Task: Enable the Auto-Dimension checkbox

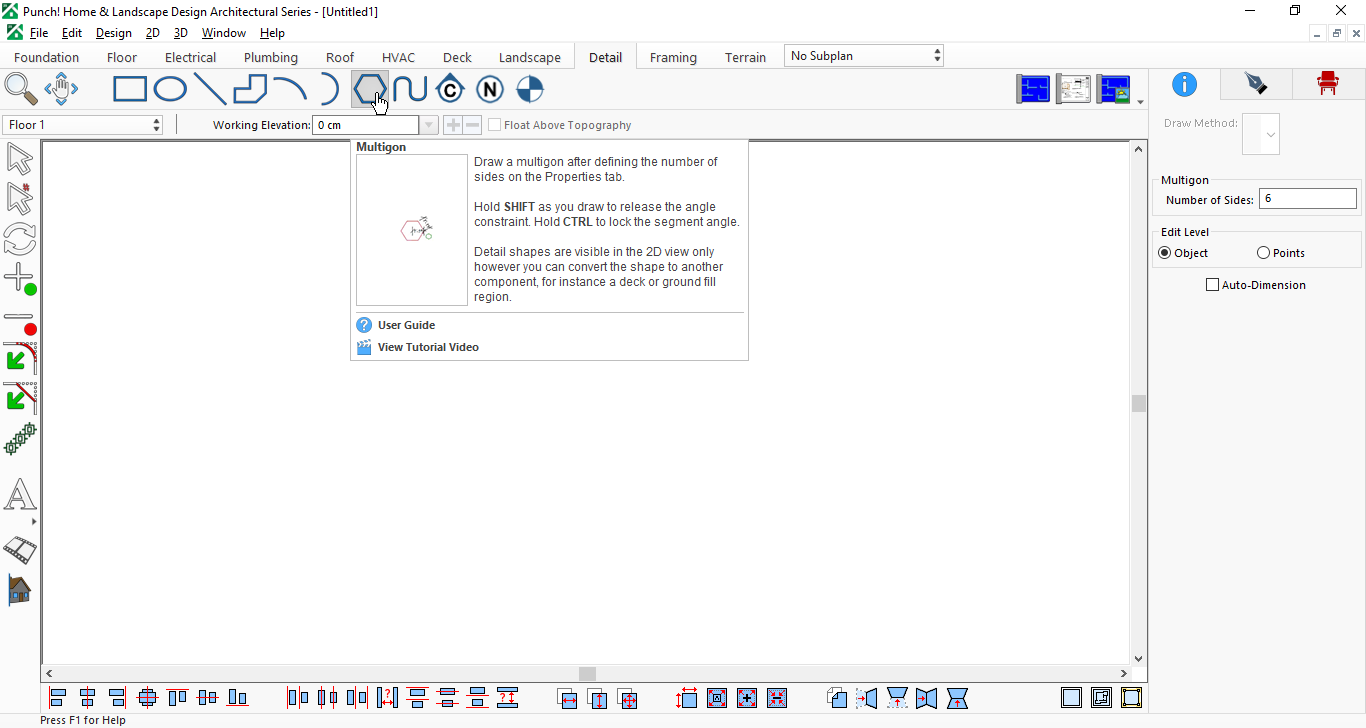Action: tap(1213, 285)
